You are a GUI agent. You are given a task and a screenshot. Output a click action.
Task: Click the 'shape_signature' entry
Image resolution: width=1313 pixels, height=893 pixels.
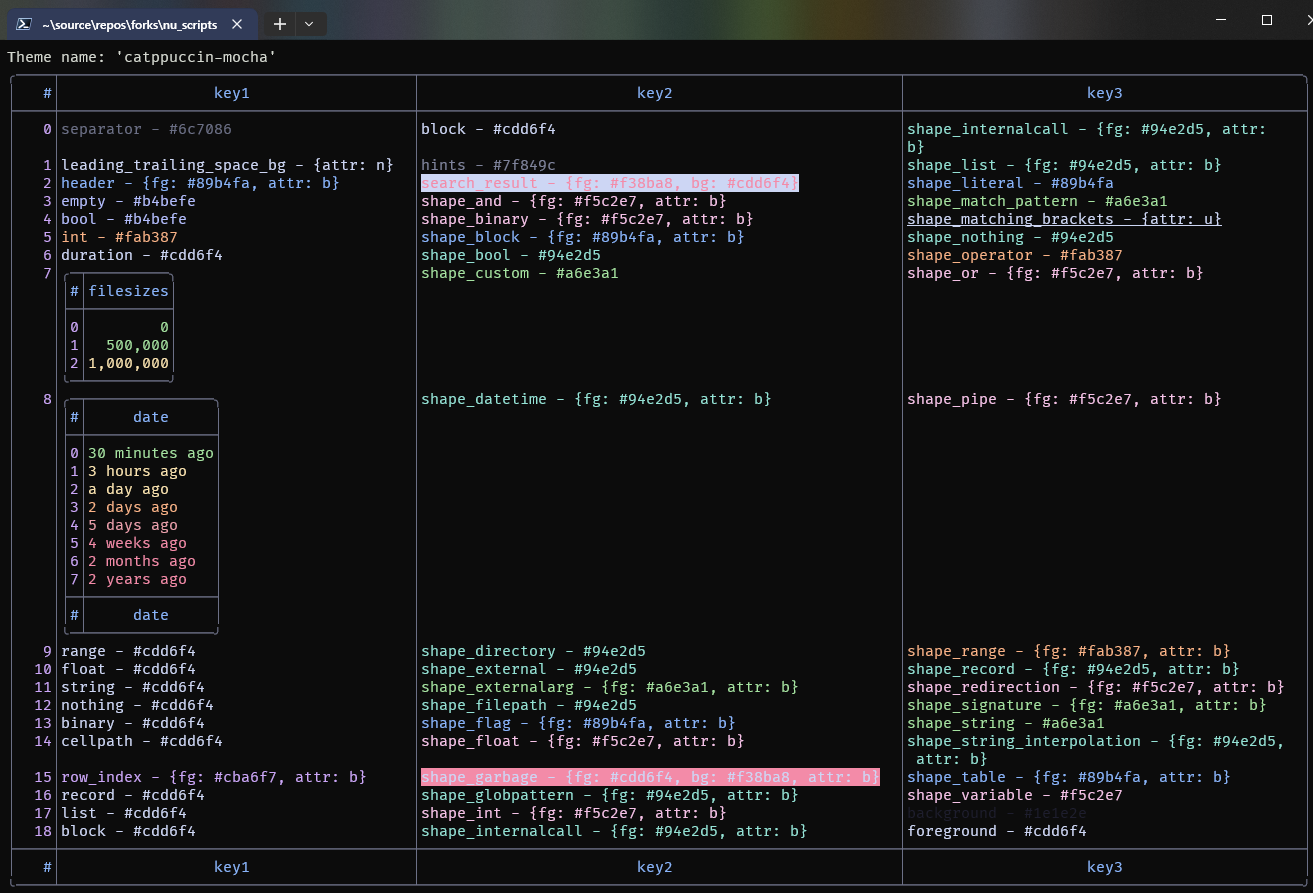(x=1087, y=705)
